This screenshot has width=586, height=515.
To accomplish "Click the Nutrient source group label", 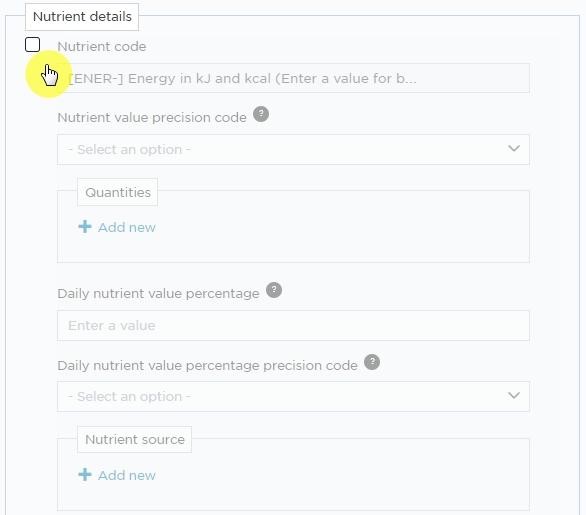I will tap(135, 440).
